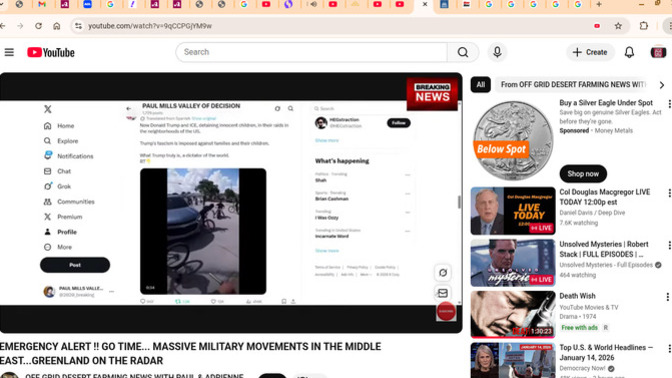Click the Create button

(590, 52)
